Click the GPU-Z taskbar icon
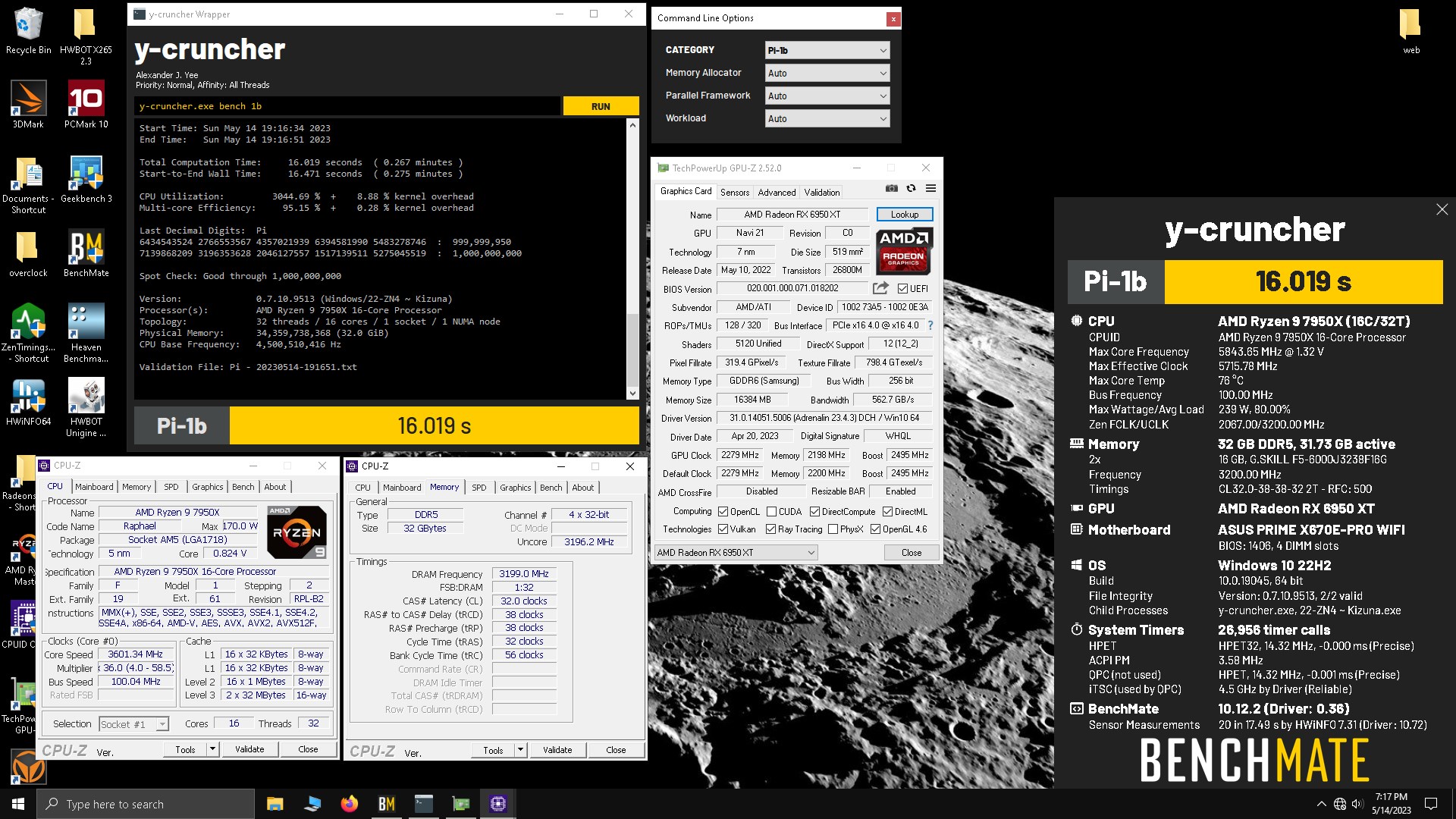 460,804
